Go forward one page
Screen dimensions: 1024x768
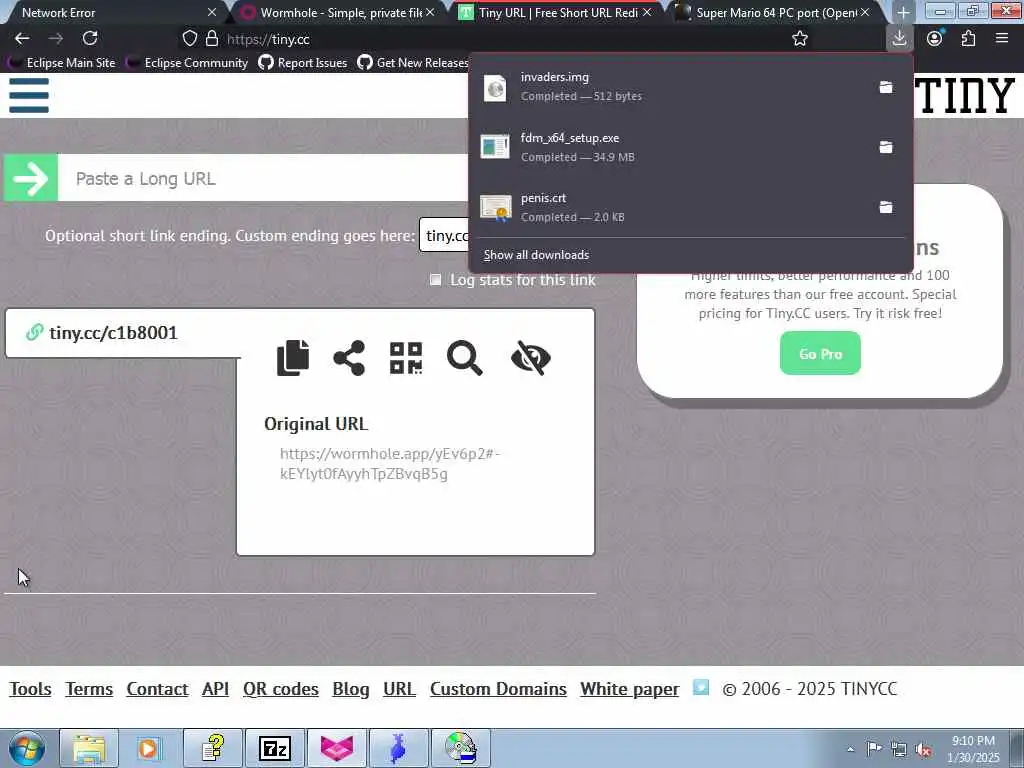point(56,39)
